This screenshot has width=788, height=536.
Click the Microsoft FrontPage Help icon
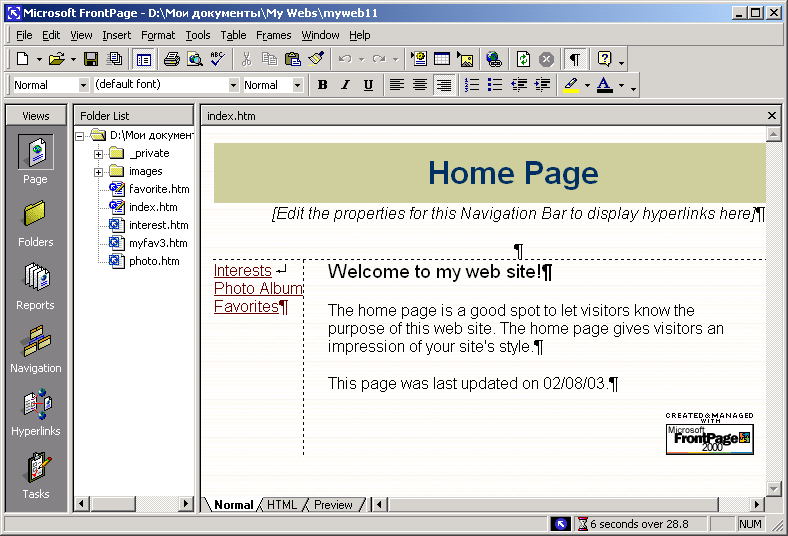click(x=604, y=59)
